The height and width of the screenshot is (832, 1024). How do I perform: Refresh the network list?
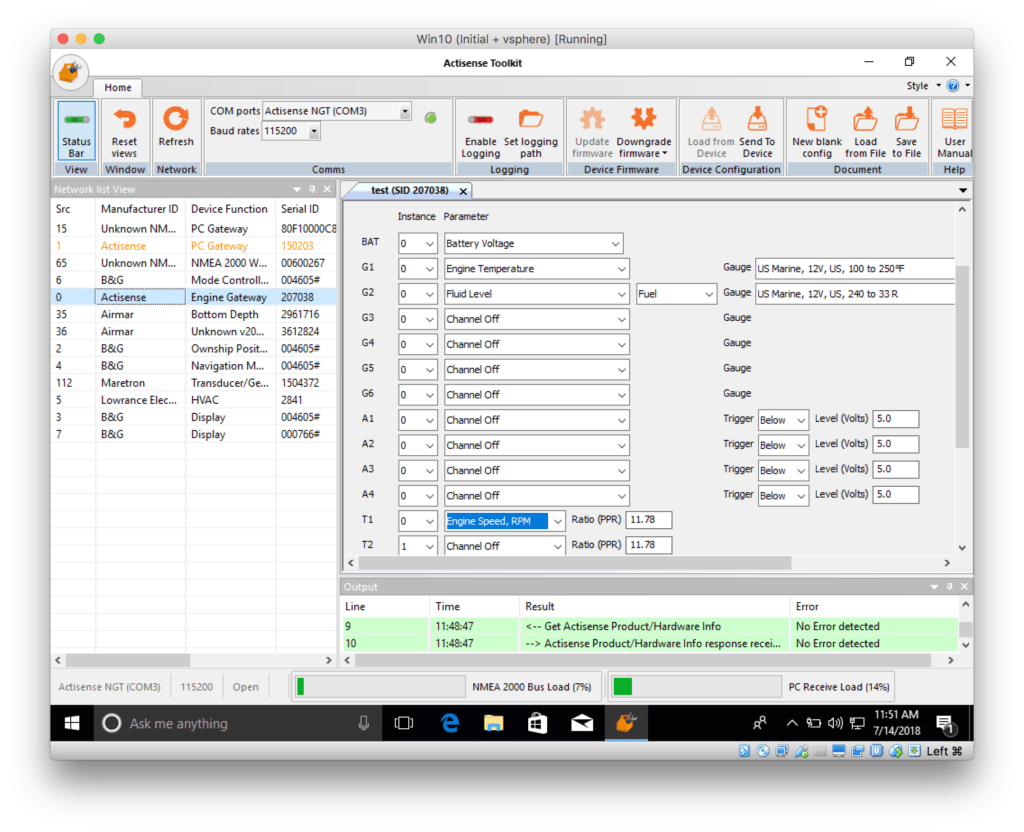[176, 127]
